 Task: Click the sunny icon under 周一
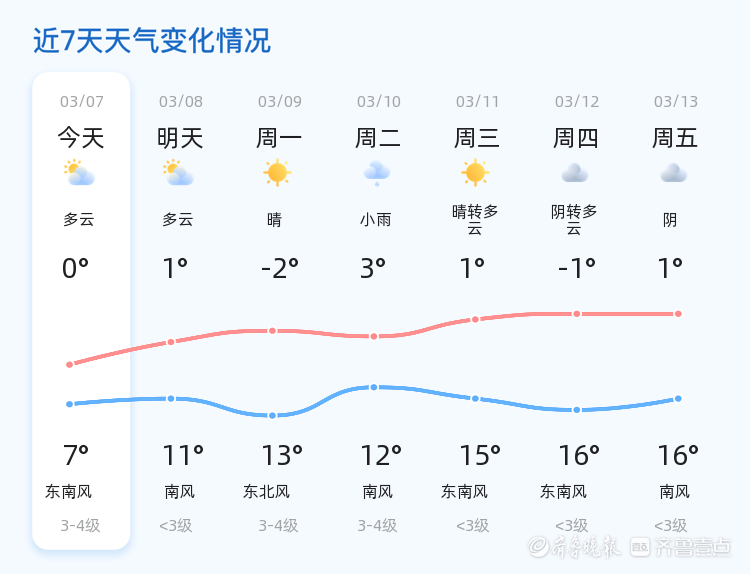277,173
